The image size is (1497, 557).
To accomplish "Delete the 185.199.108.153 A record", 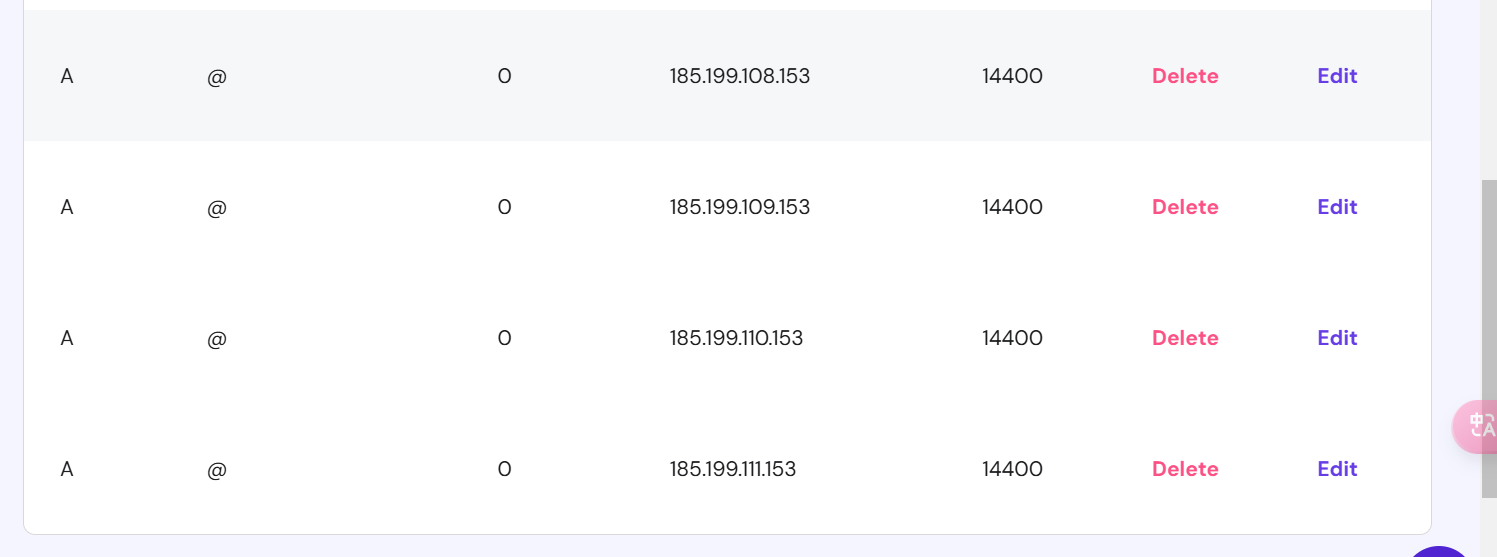I will (x=1185, y=76).
